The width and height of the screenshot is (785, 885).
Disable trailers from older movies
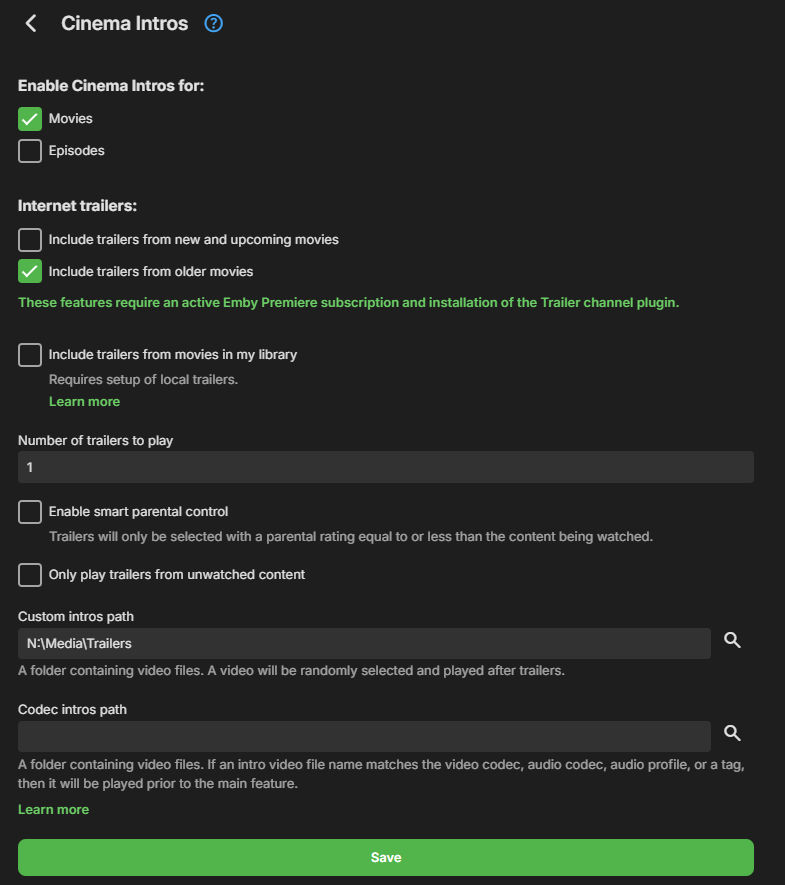coord(30,271)
